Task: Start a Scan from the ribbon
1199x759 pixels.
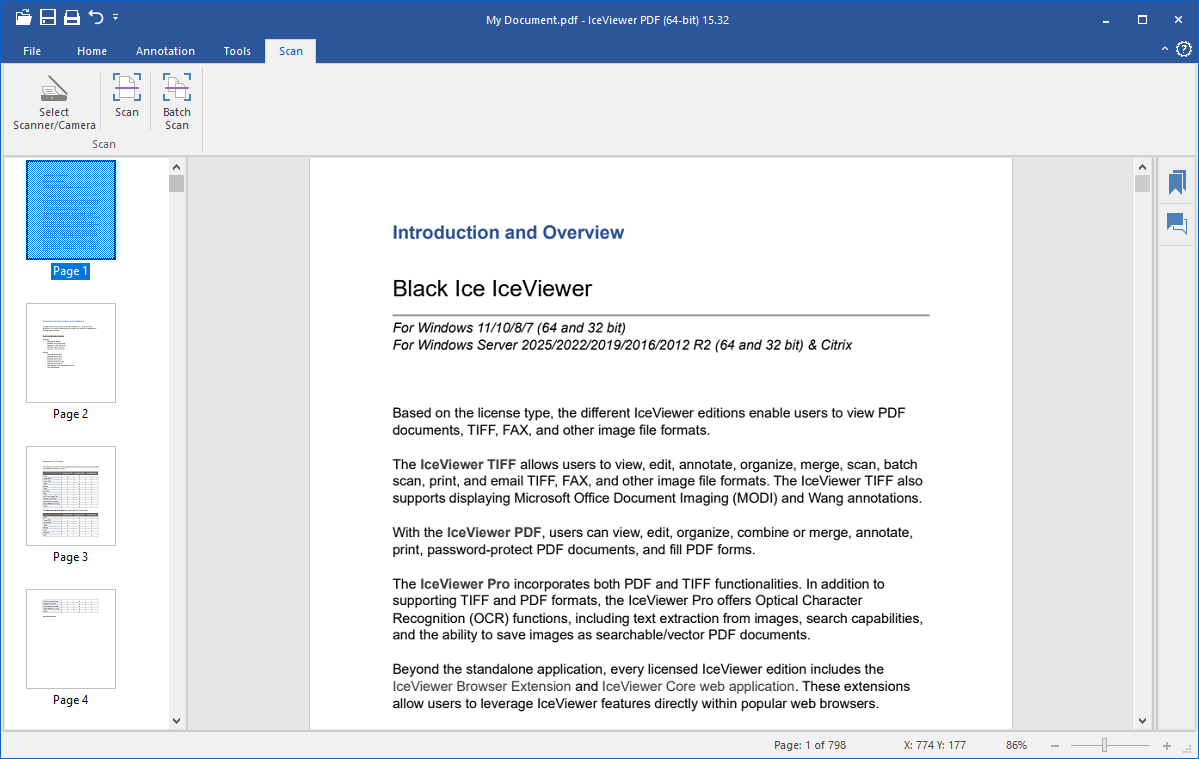Action: [x=127, y=96]
